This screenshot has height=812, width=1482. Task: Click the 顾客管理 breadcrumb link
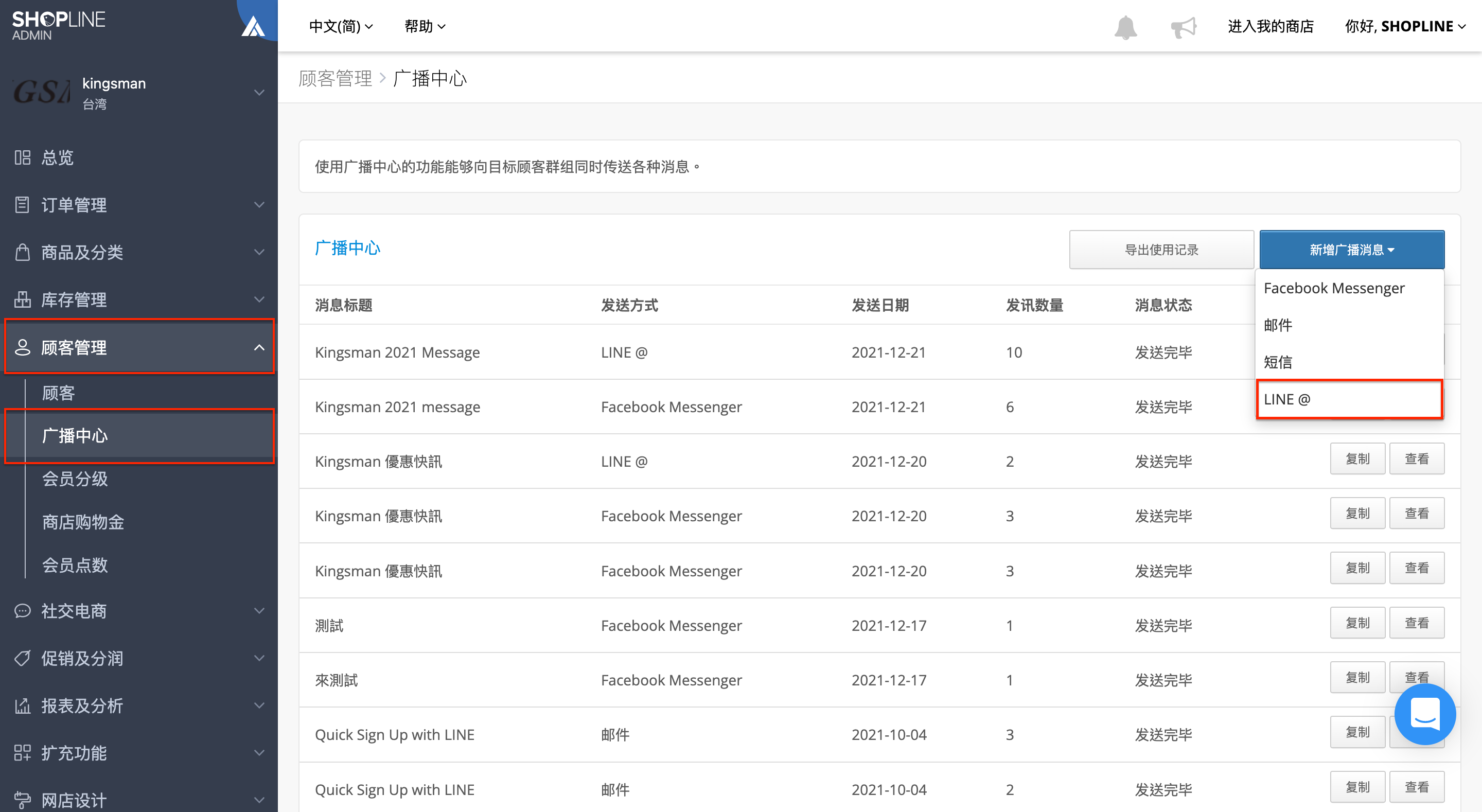click(x=336, y=78)
